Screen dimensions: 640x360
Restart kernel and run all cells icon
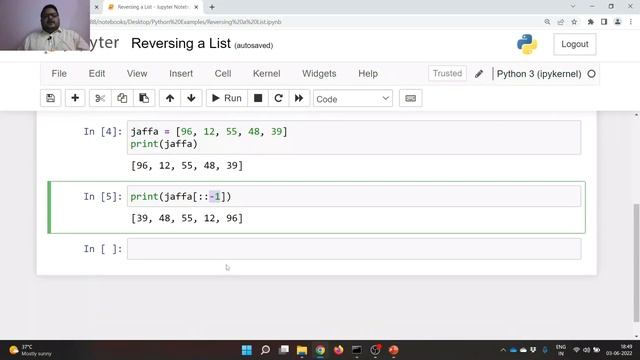[299, 98]
